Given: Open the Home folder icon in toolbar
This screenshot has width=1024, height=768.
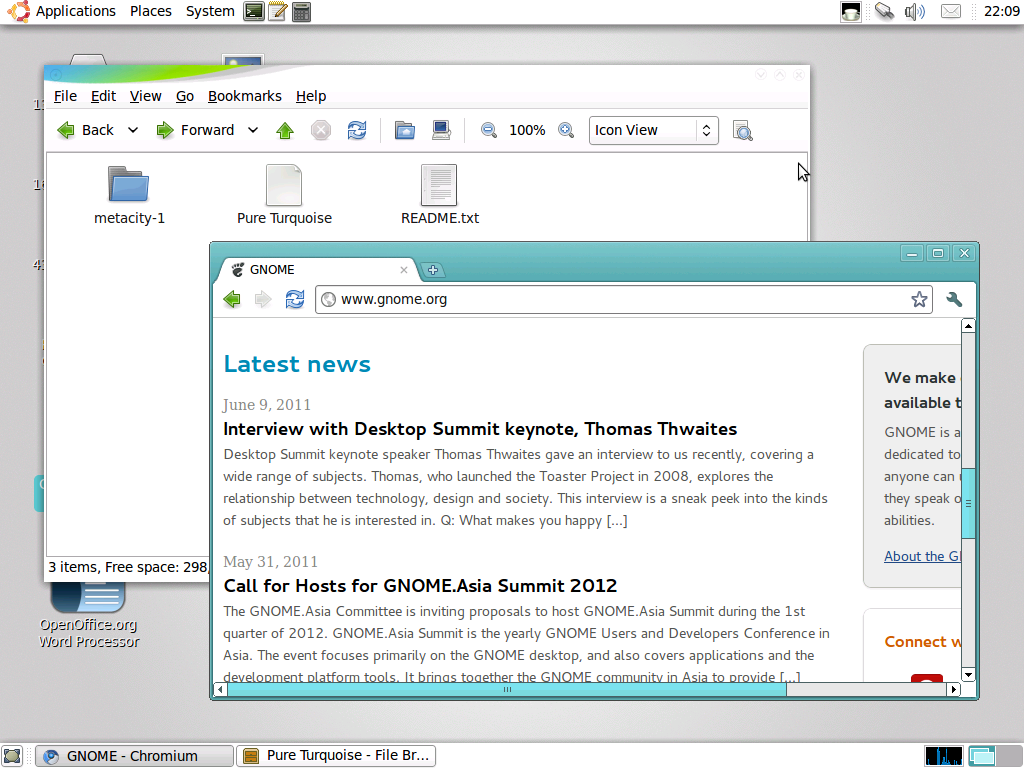Looking at the screenshot, I should (x=405, y=130).
